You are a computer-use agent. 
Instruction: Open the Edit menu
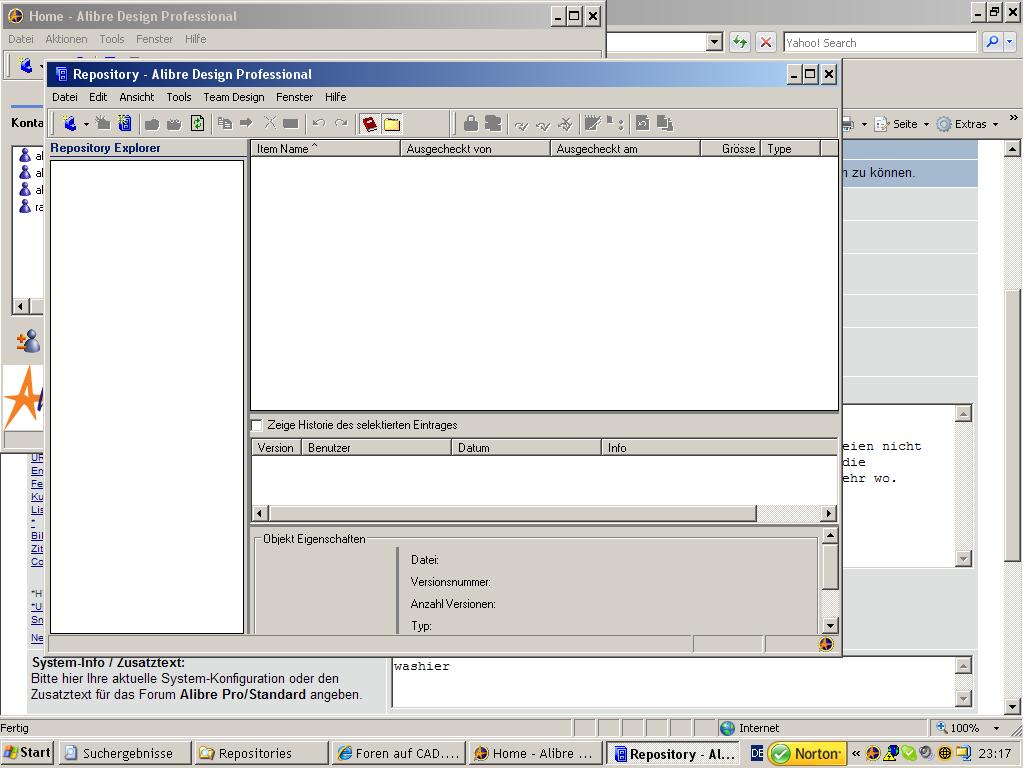(98, 97)
